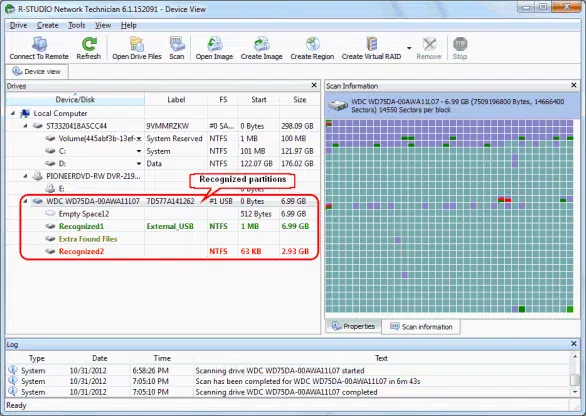The width and height of the screenshot is (586, 416).
Task: Sort log by the Type column header
Action: click(x=37, y=358)
